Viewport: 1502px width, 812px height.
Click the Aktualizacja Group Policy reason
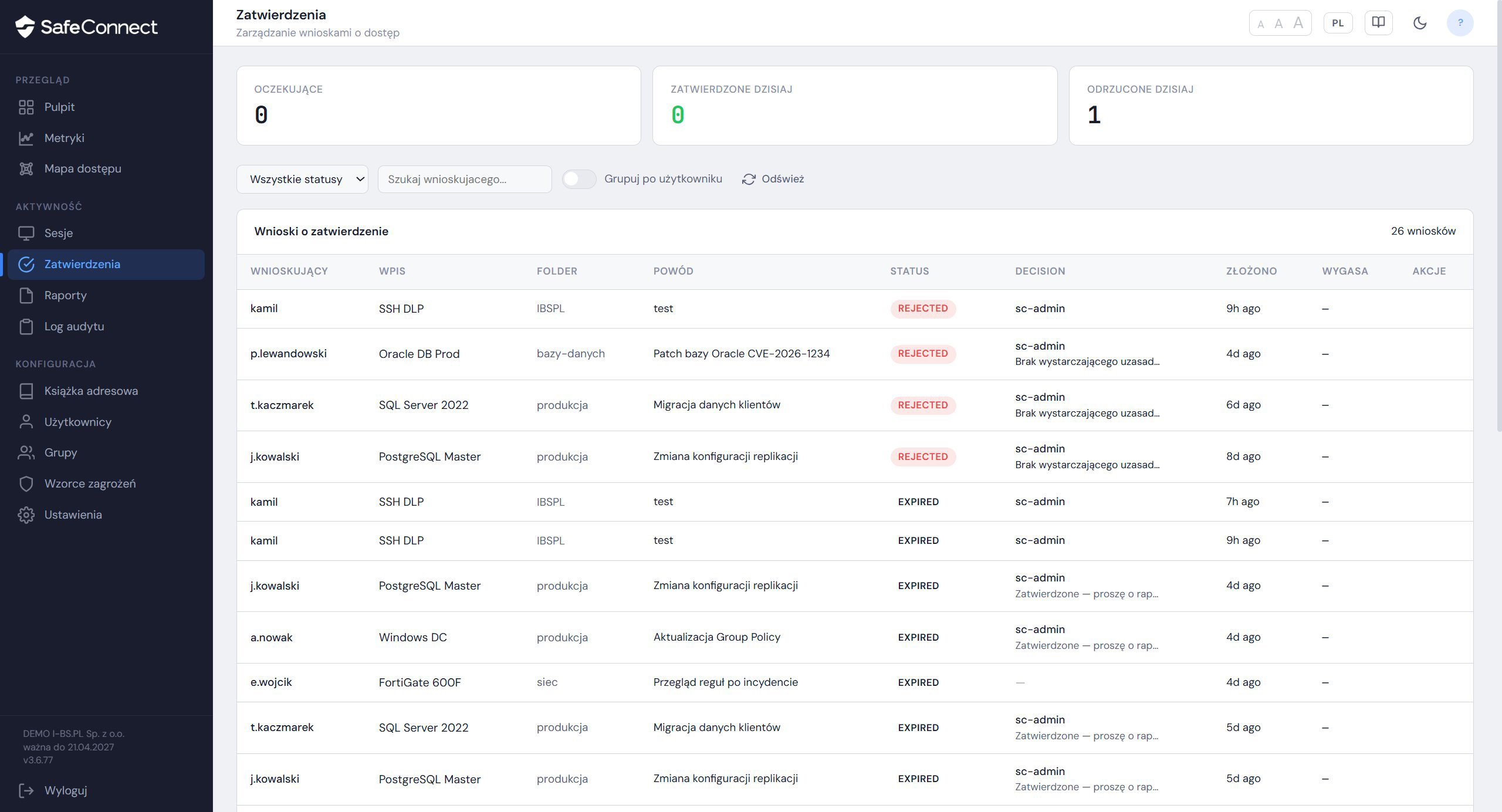[717, 637]
